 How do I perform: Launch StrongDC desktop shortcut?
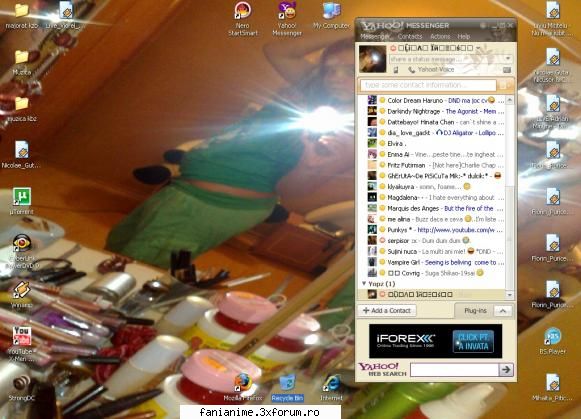tap(22, 388)
